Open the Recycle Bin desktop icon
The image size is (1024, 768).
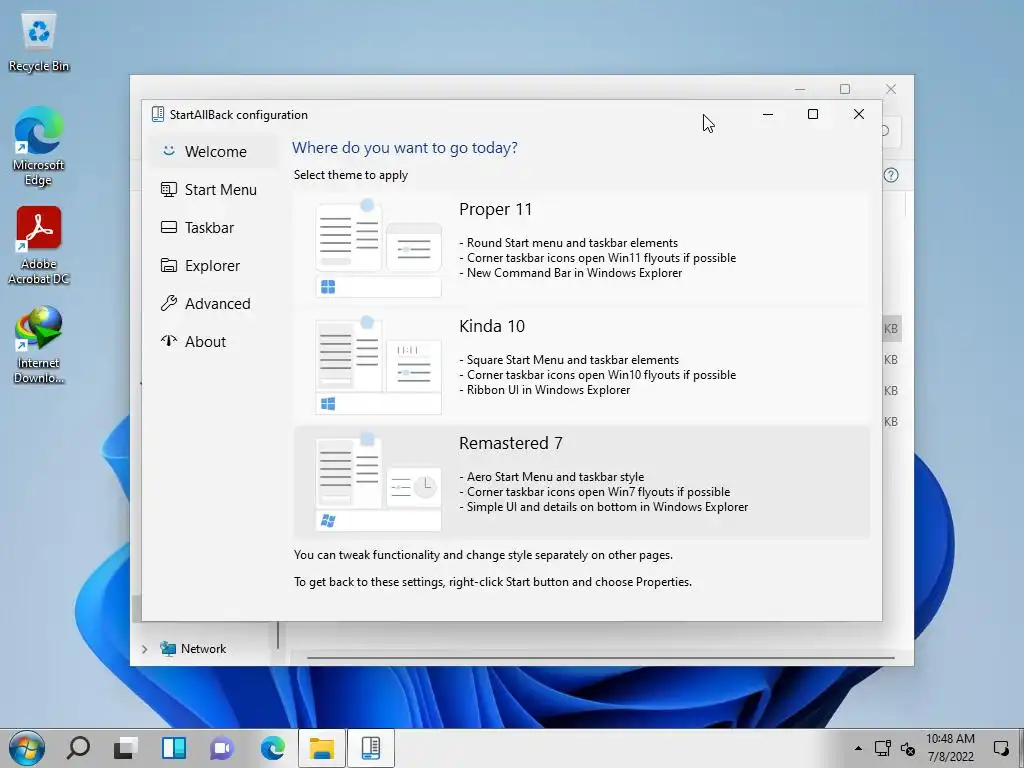coord(39,42)
